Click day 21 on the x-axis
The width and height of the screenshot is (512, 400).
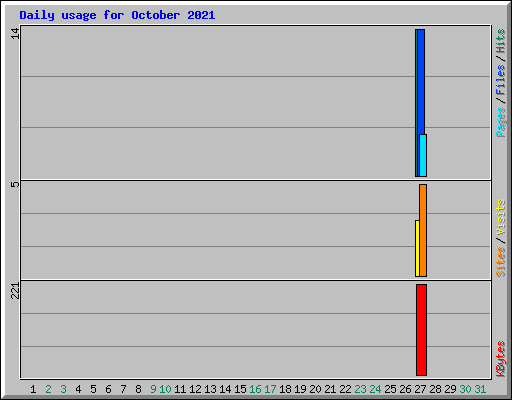[330, 389]
